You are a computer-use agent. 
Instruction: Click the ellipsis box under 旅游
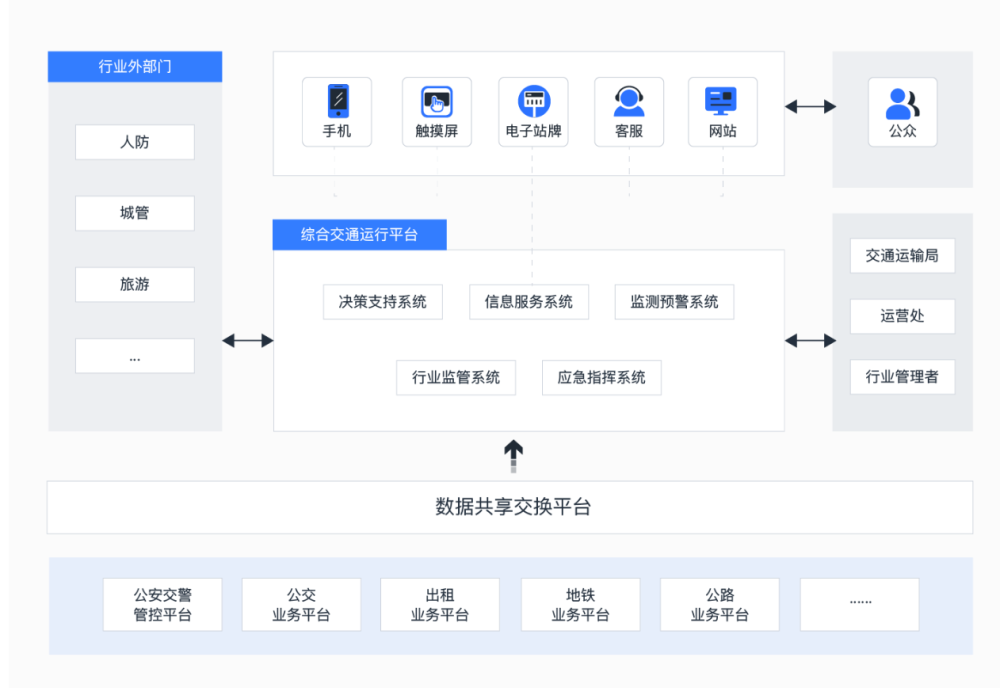(135, 356)
